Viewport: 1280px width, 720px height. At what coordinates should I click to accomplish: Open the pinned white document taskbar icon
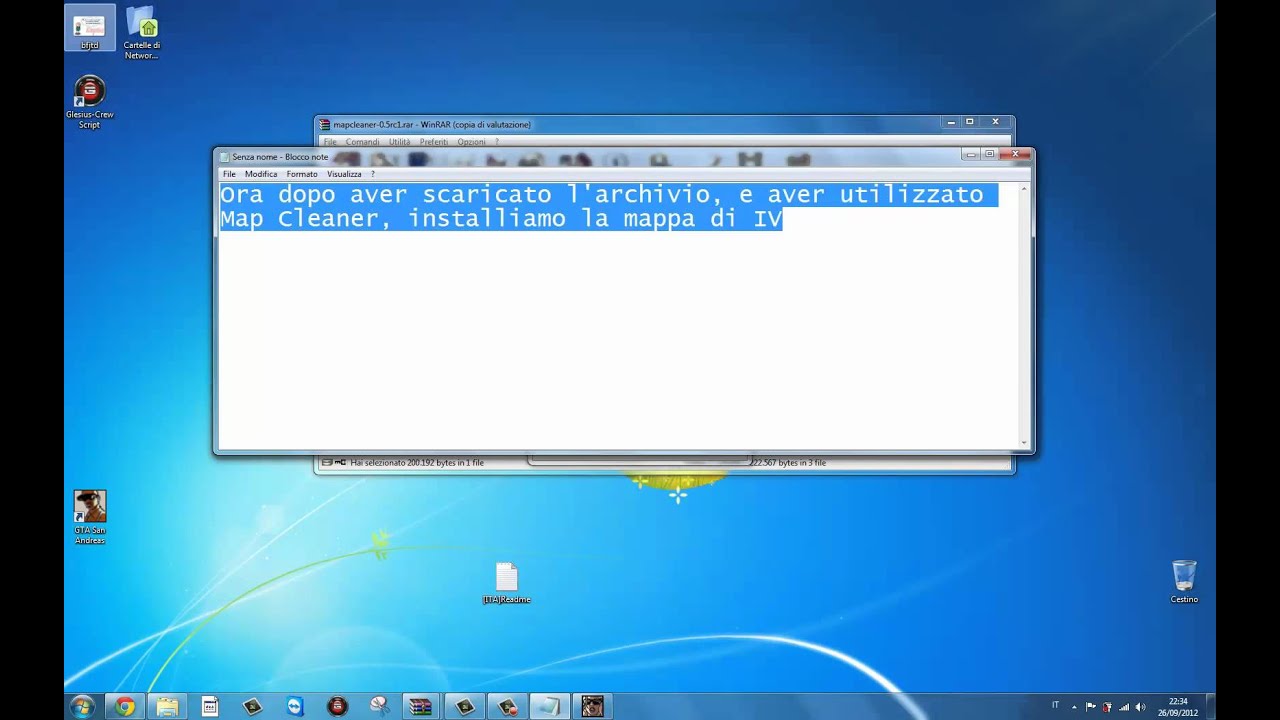pos(209,706)
